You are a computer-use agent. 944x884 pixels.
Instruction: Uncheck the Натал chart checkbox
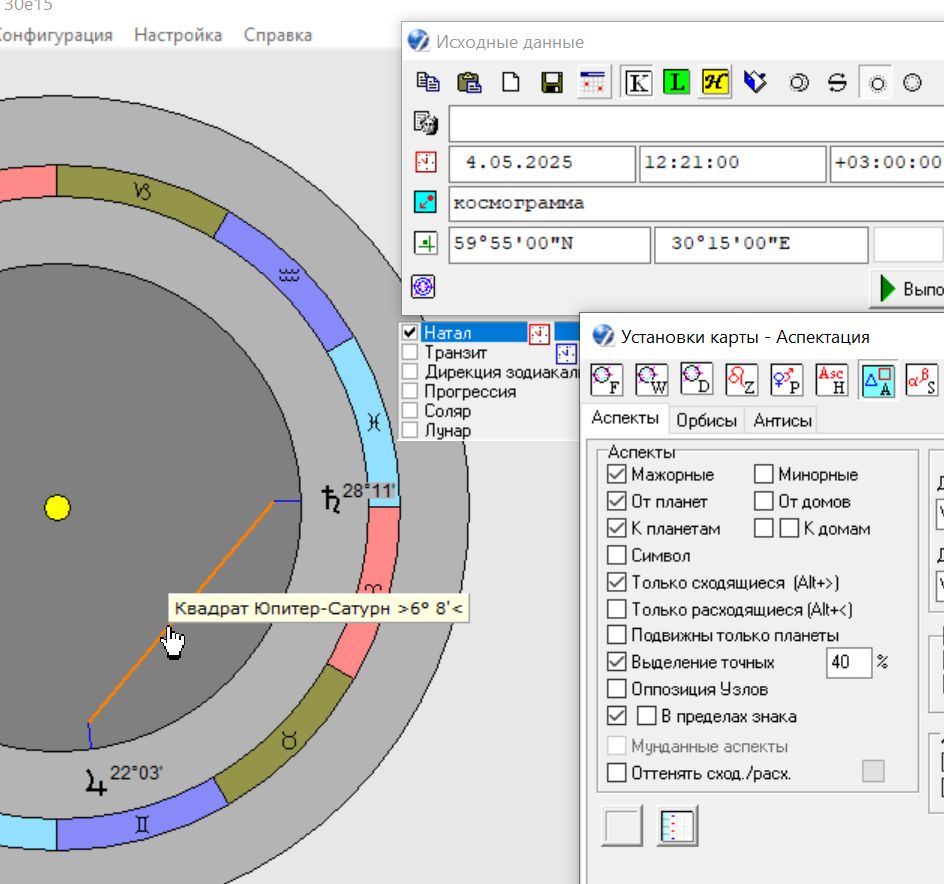click(x=409, y=332)
